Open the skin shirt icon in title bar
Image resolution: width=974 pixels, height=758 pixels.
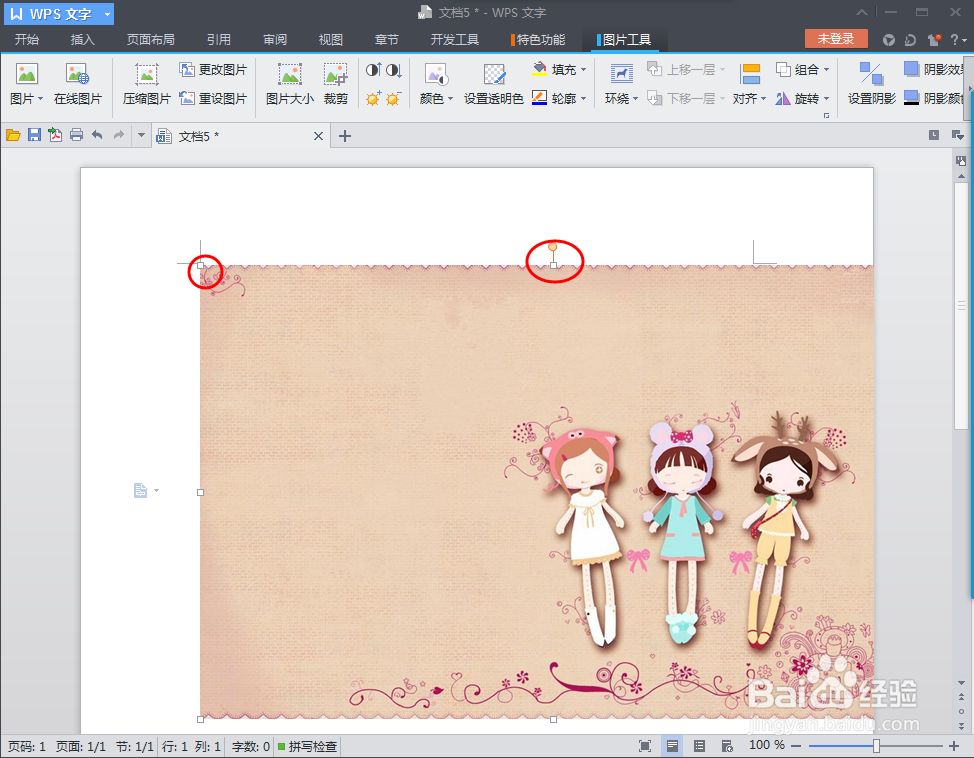934,40
